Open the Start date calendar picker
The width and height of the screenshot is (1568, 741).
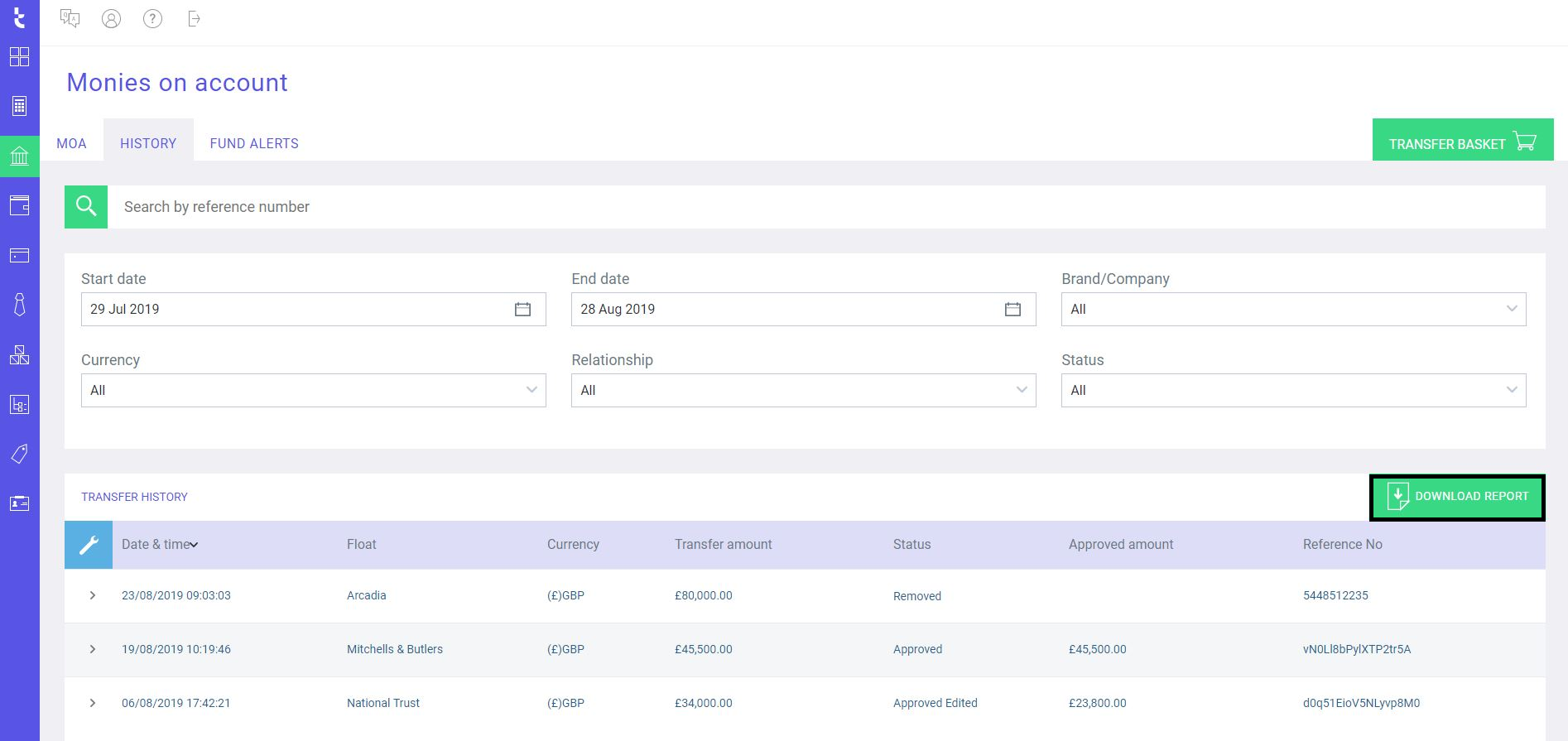tap(522, 309)
